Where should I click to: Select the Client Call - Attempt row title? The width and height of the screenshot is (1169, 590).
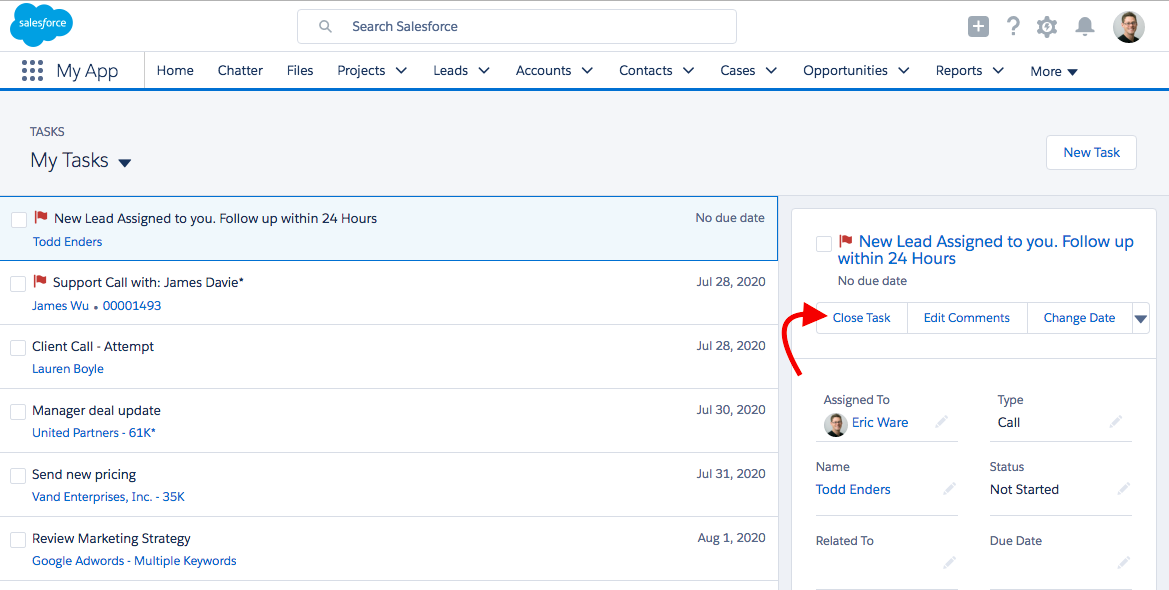click(x=93, y=347)
